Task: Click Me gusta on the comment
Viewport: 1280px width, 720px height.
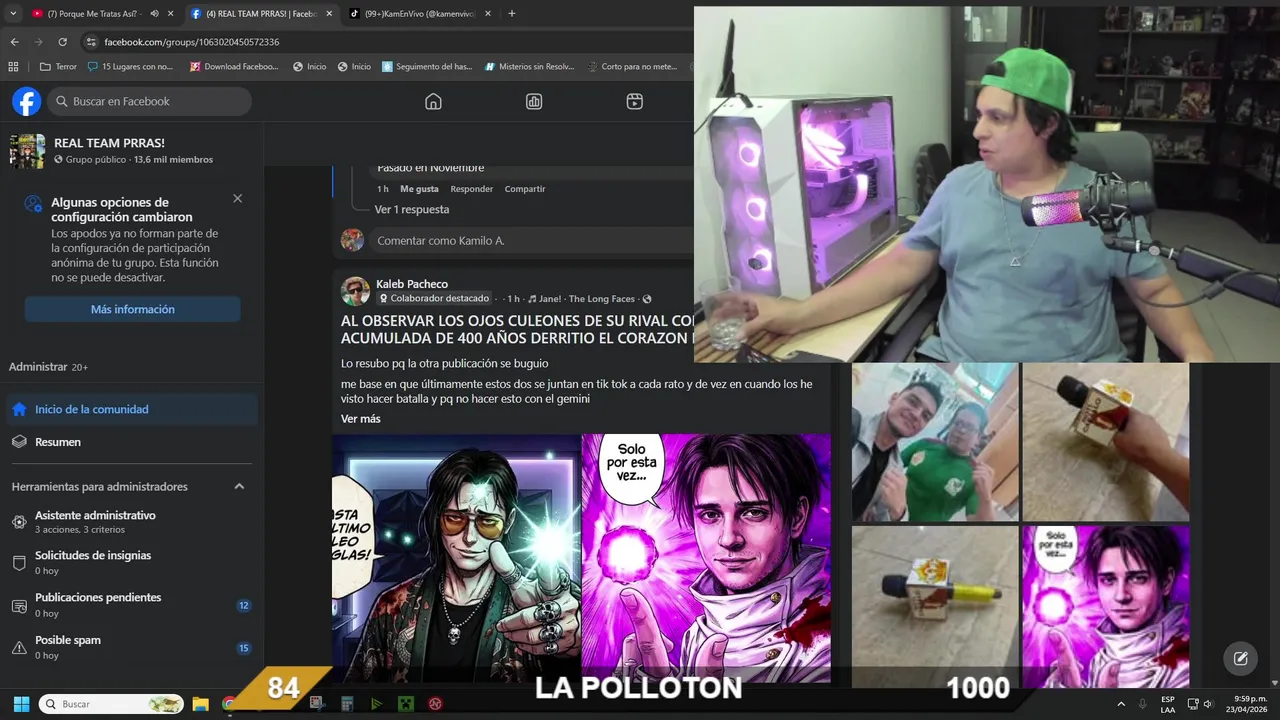Action: [419, 189]
